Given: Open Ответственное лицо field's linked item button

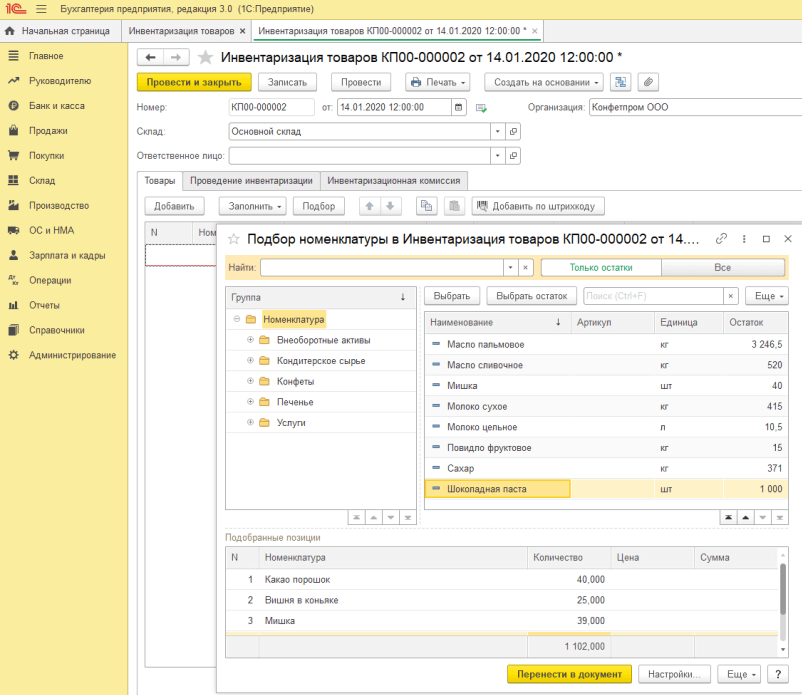Looking at the screenshot, I should pyautogui.click(x=513, y=156).
